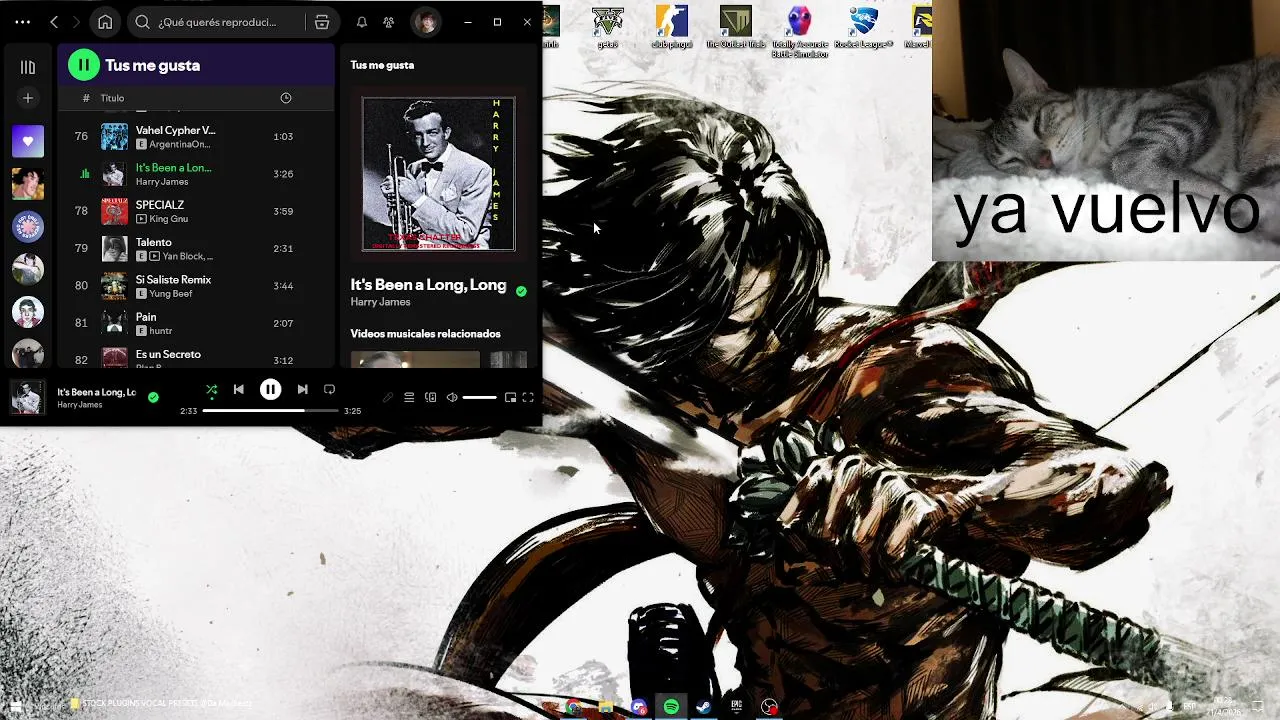
Task: Open Spotify's three-dot main menu
Action: tap(22, 22)
